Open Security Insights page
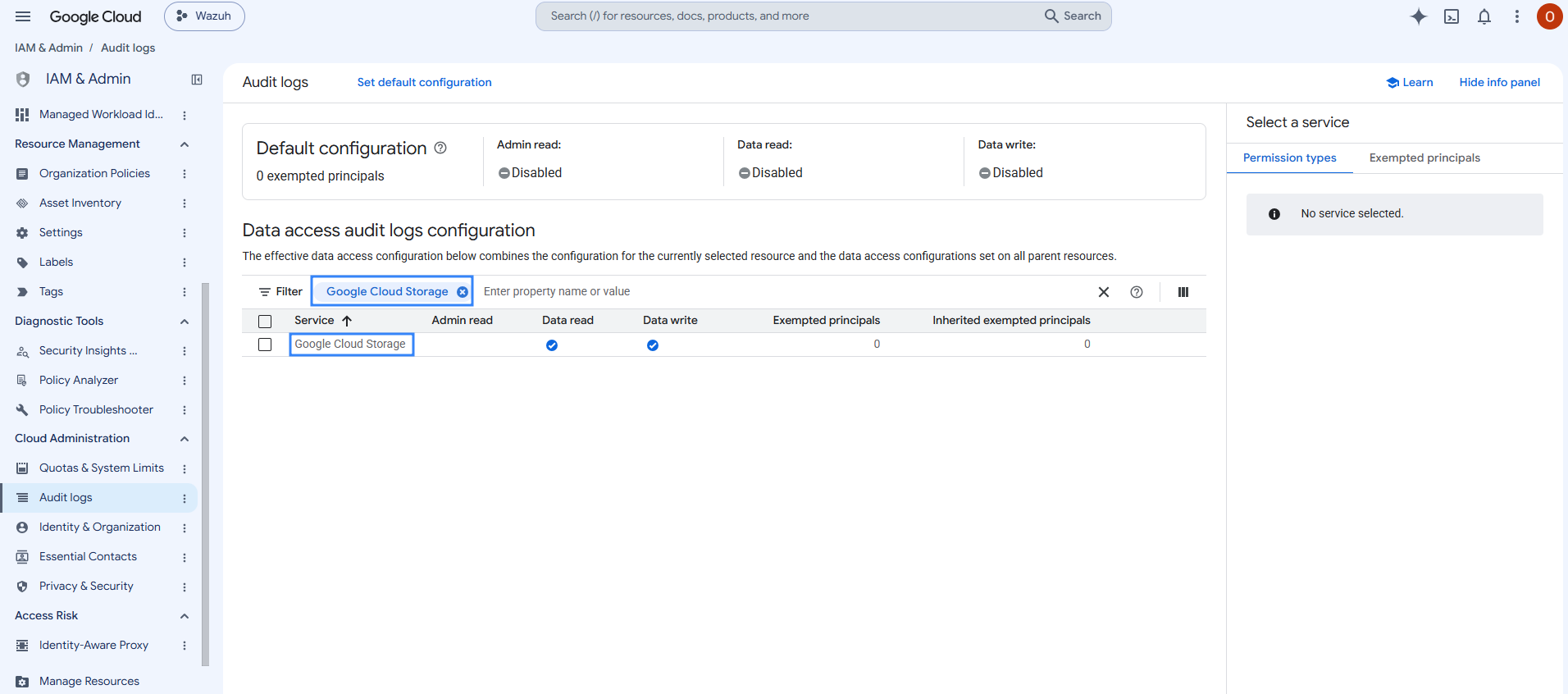Screen dimensions: 1568x694 pyautogui.click(x=88, y=350)
